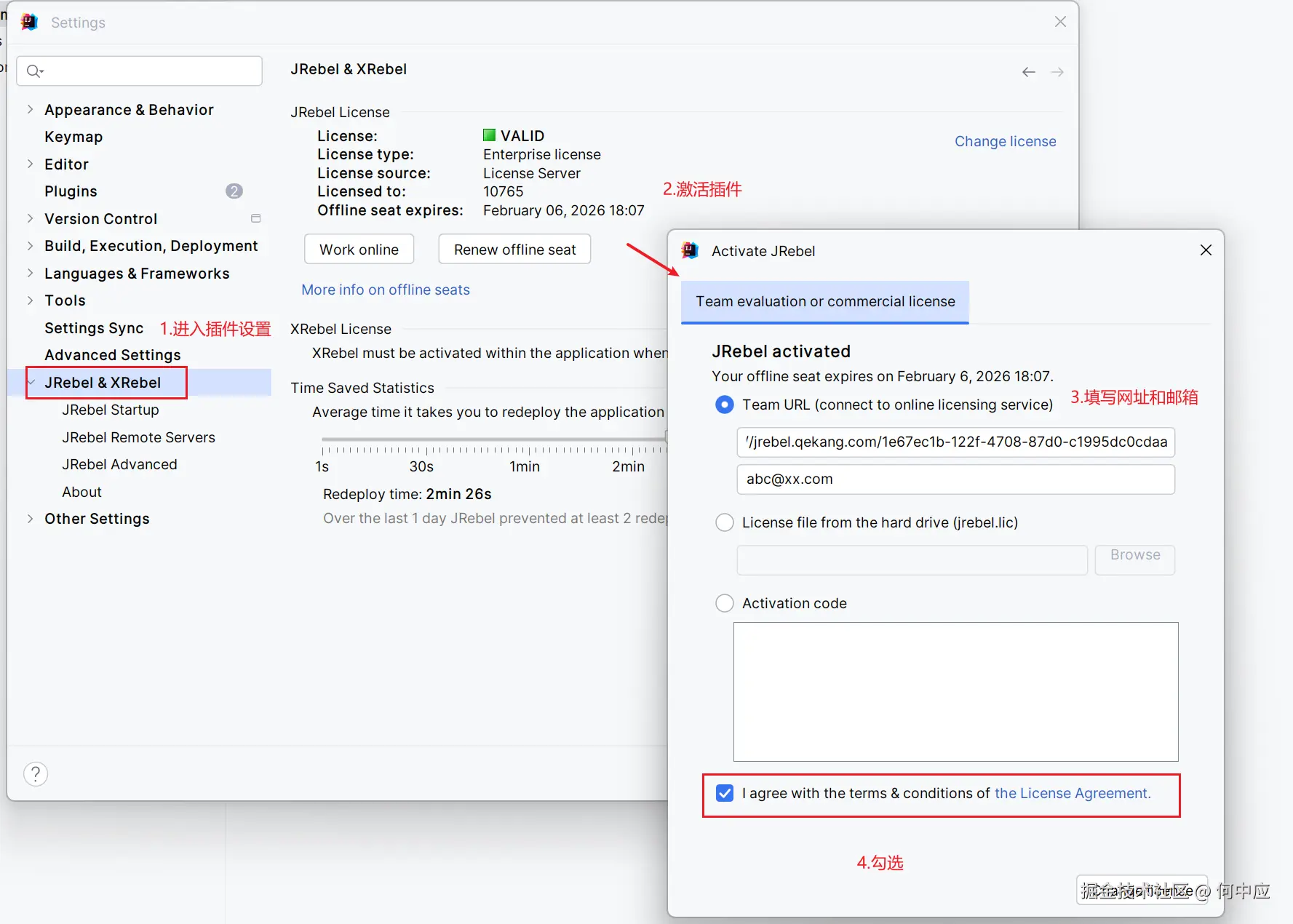Open help with the question mark icon
This screenshot has height=924, width=1293.
(36, 773)
